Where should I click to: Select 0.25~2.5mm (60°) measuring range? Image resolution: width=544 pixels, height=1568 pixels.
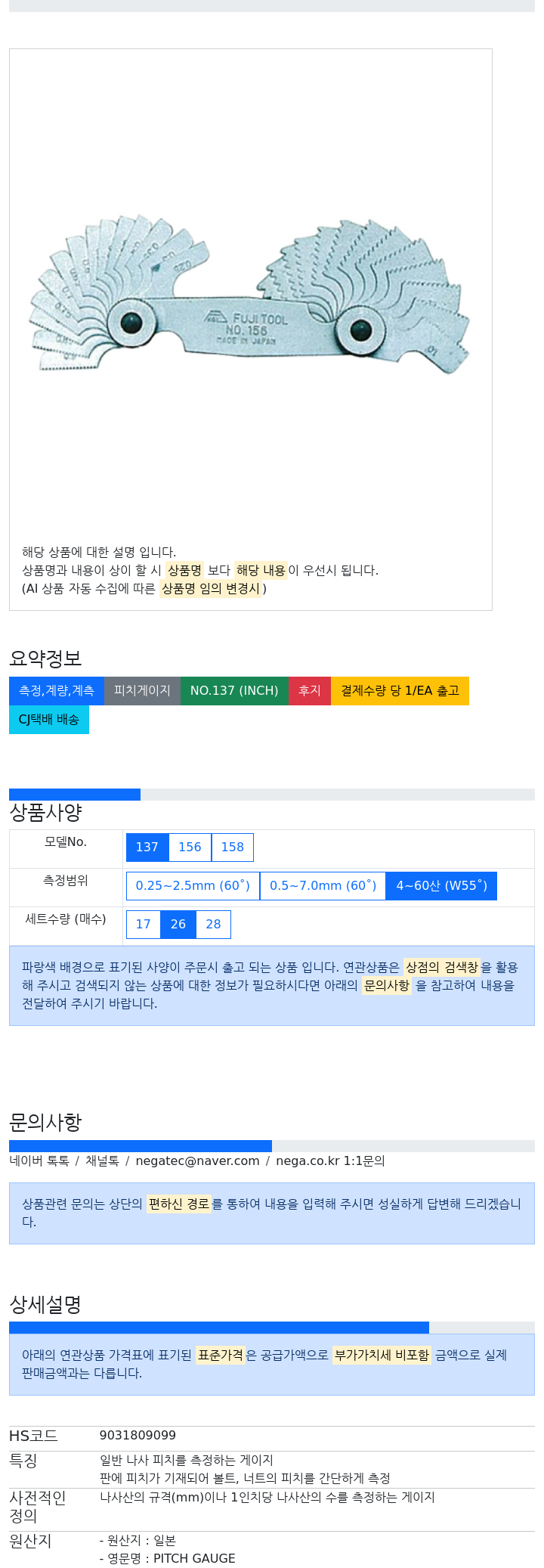(193, 886)
